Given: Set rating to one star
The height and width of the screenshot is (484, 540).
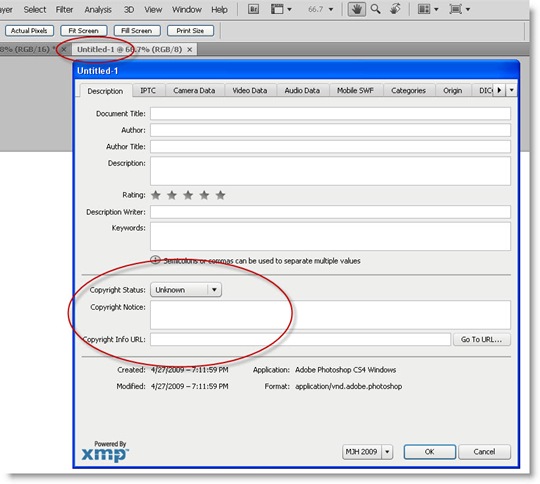Looking at the screenshot, I should pos(156,195).
